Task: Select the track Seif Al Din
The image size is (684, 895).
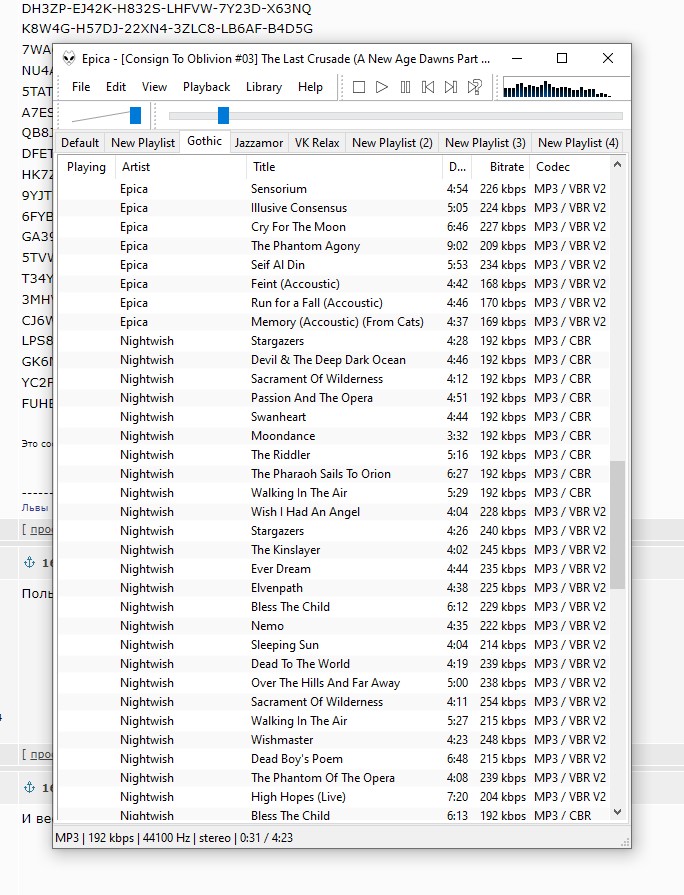Action: pos(334,265)
